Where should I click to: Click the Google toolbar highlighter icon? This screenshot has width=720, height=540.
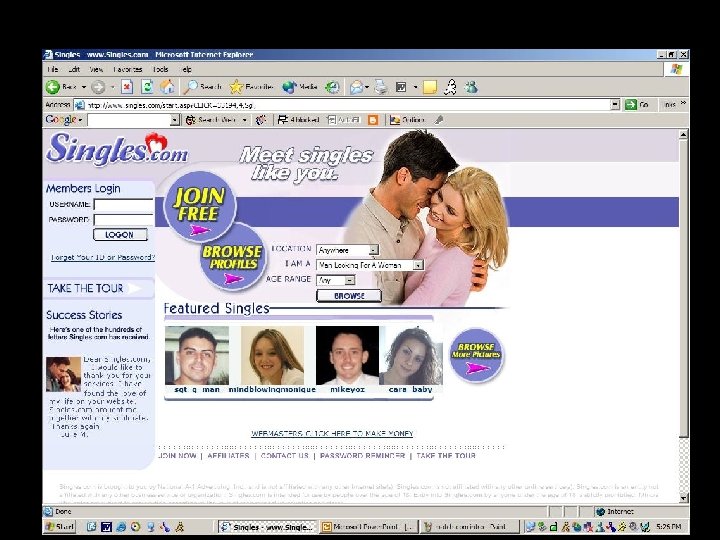(x=439, y=120)
